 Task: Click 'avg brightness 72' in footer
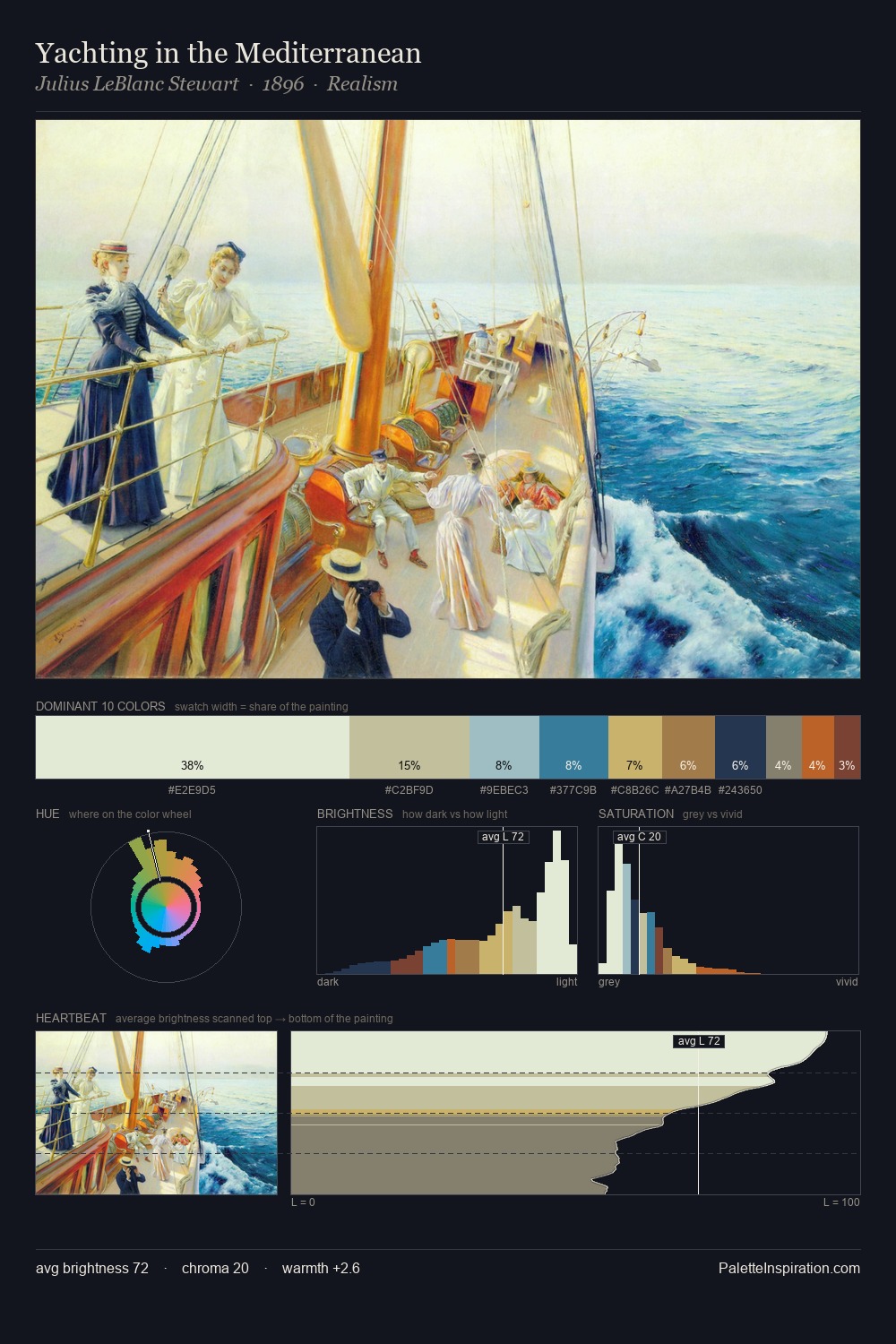92,1268
